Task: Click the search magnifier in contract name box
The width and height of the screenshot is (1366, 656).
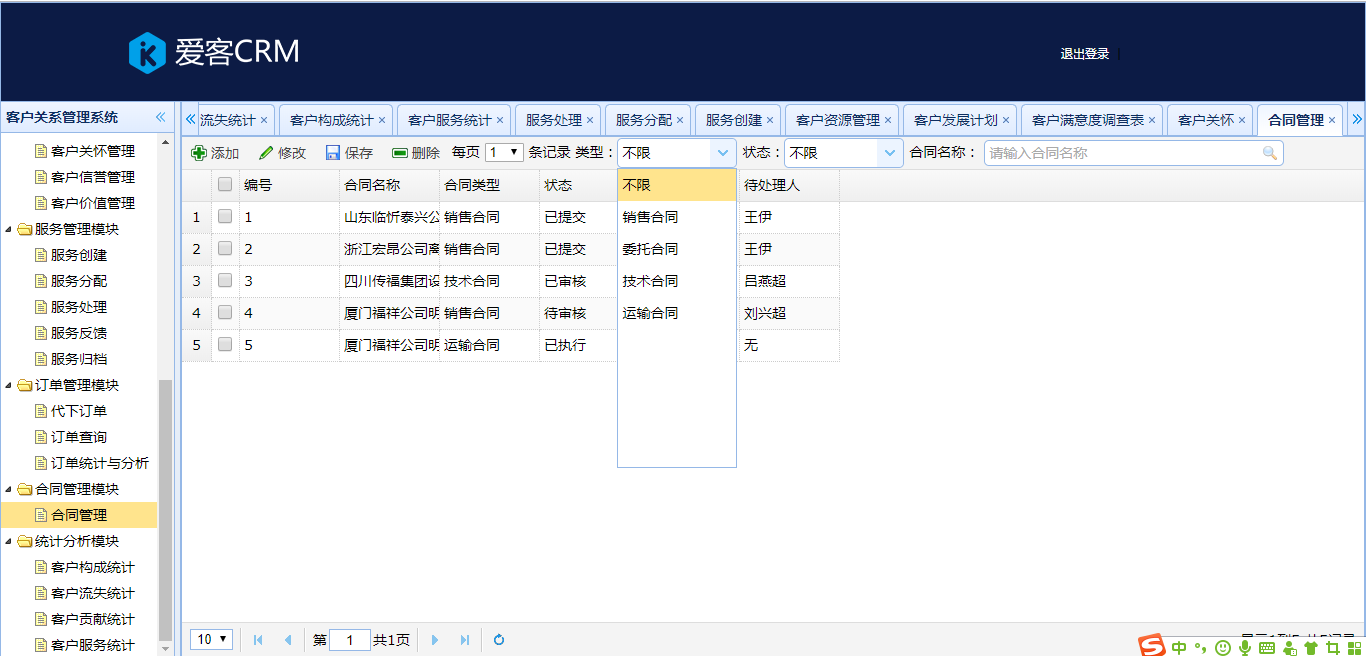Action: pyautogui.click(x=1270, y=153)
